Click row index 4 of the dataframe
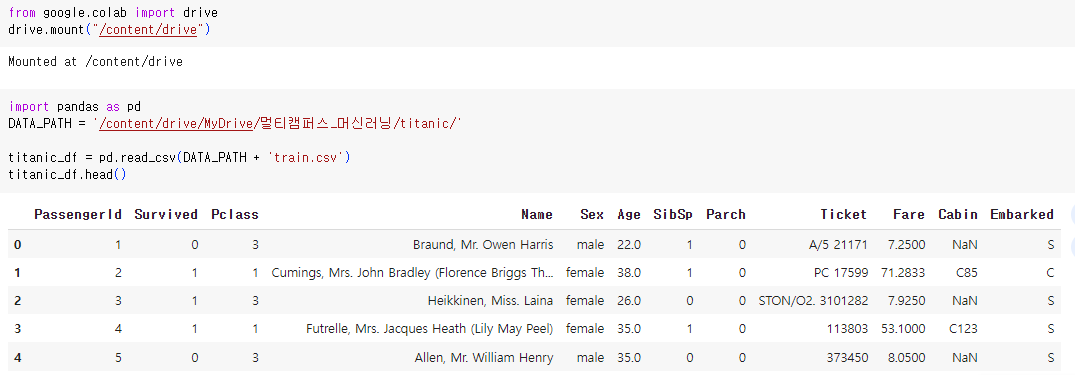Screen dimensions: 1075x375 18,357
